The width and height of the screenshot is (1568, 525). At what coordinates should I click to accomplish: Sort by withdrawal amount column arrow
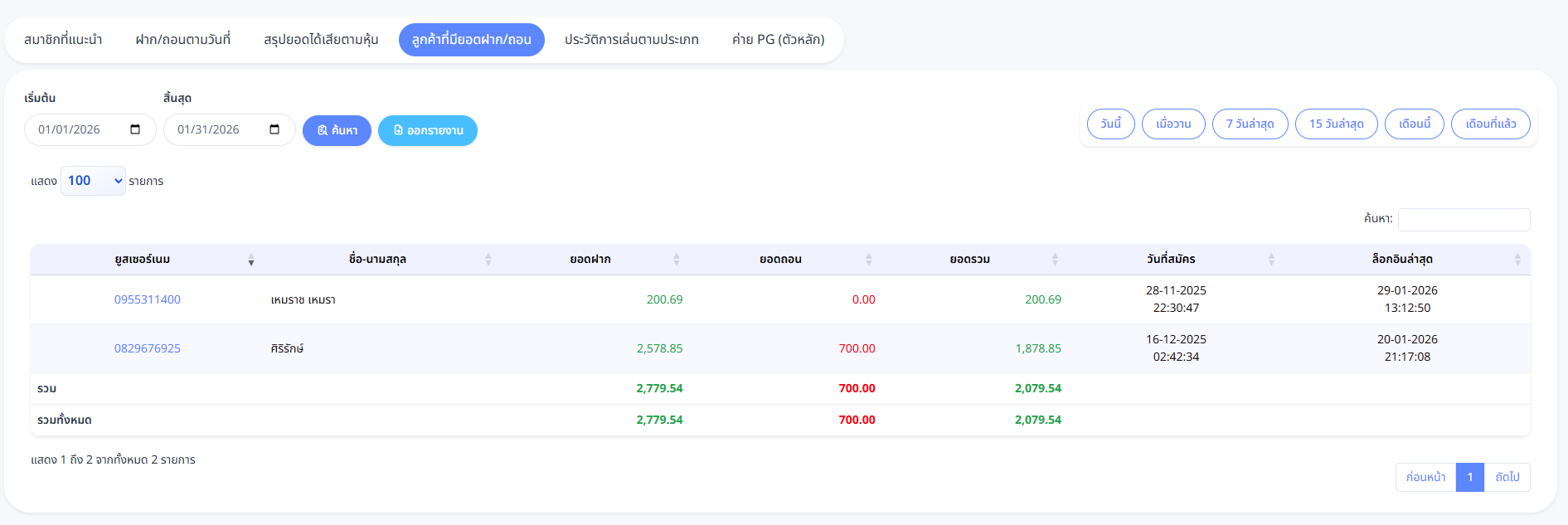coord(868,260)
